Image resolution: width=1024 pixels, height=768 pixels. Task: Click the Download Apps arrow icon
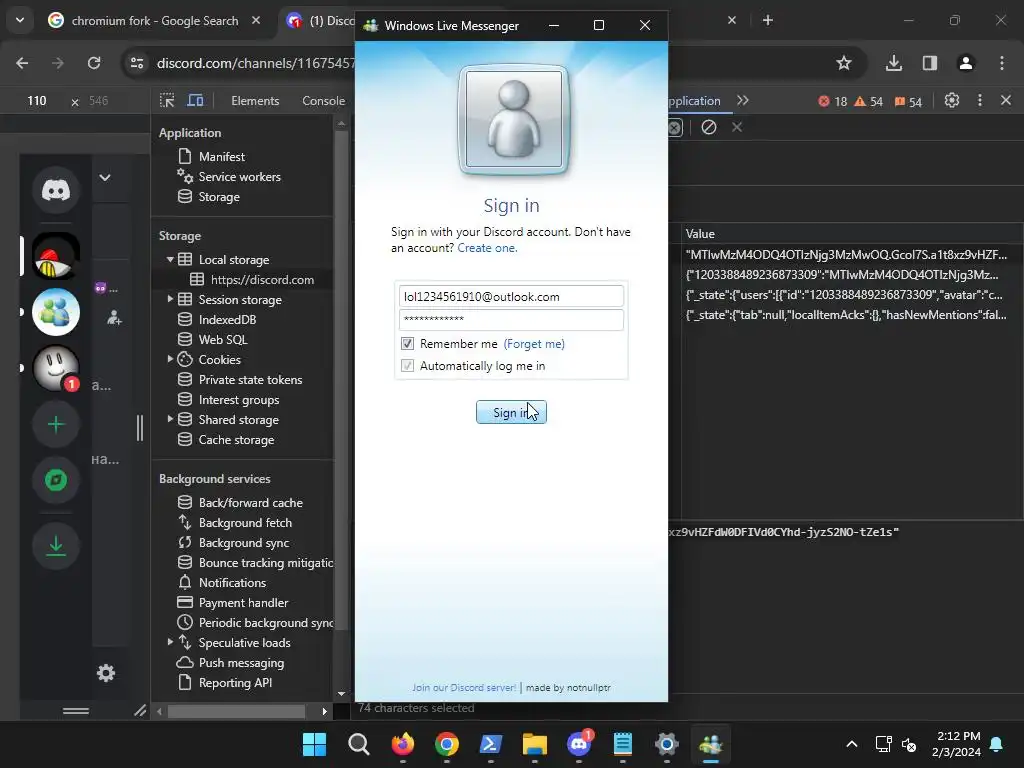[56, 546]
